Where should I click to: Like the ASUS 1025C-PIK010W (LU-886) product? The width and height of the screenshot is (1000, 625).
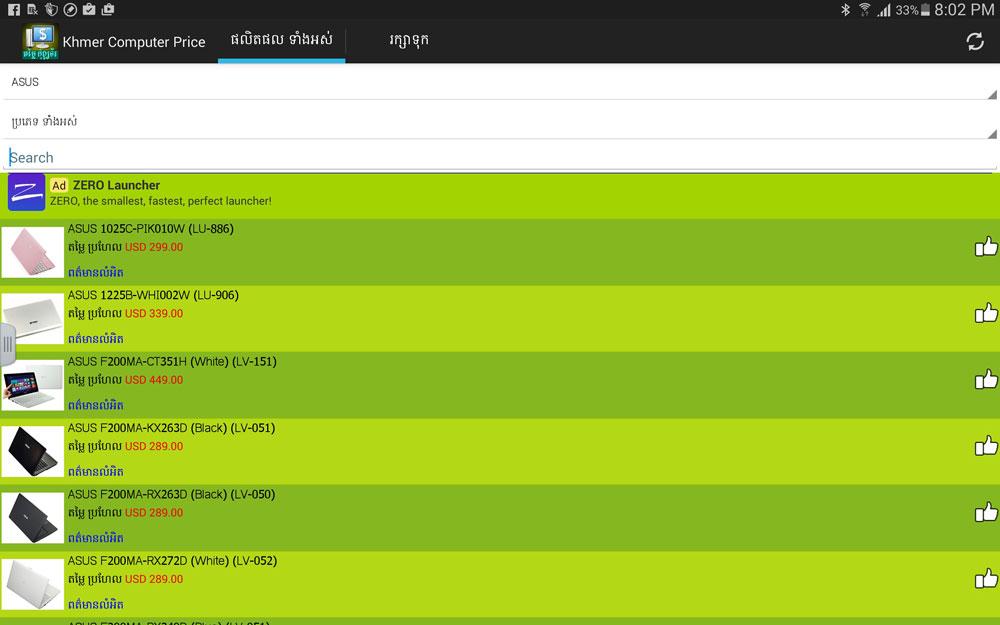click(x=986, y=246)
